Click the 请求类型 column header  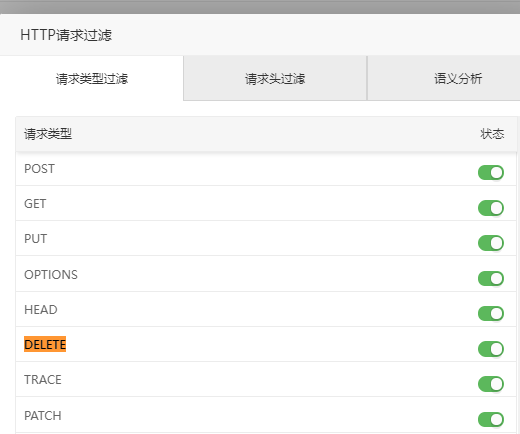48,134
